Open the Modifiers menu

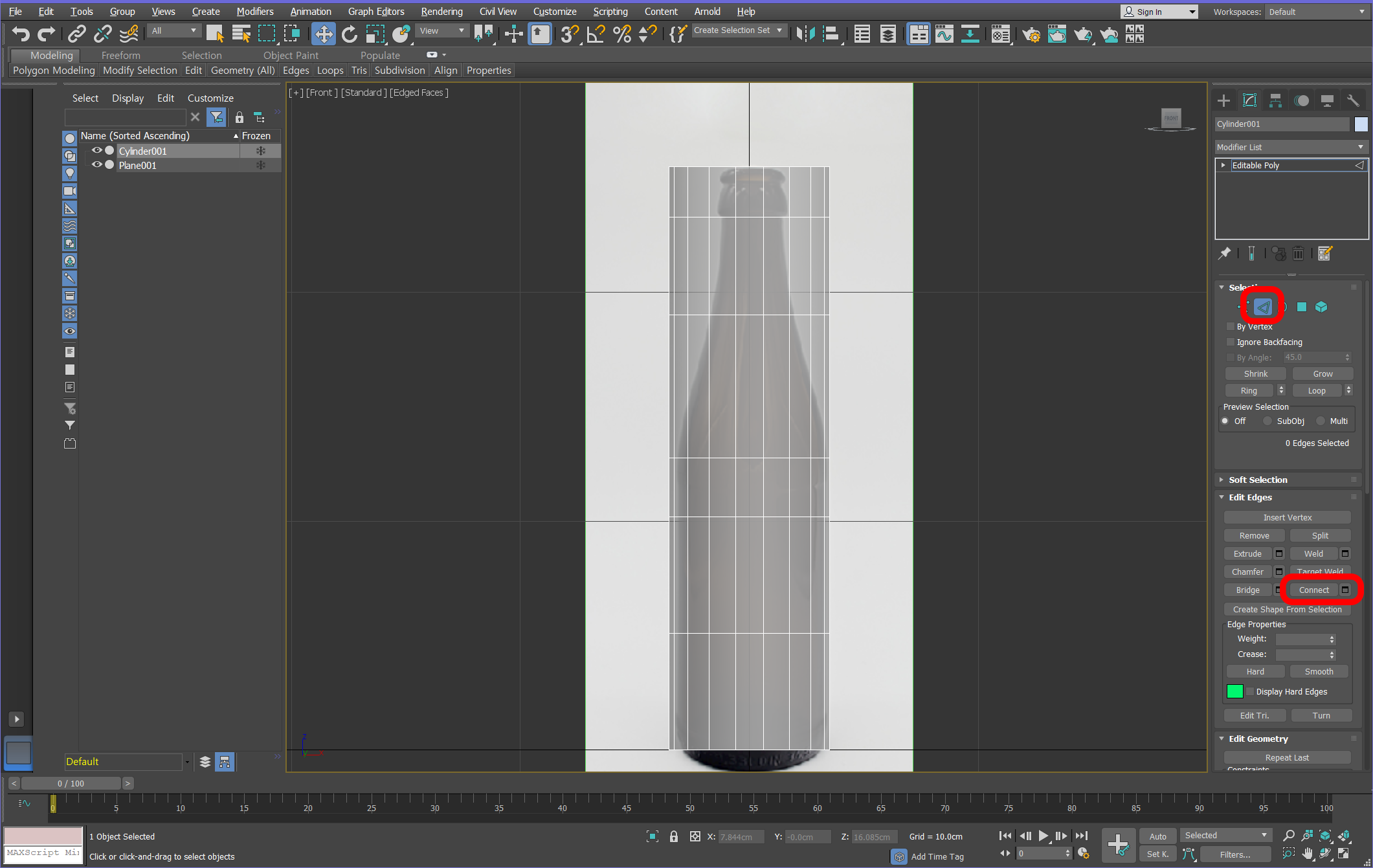click(254, 12)
